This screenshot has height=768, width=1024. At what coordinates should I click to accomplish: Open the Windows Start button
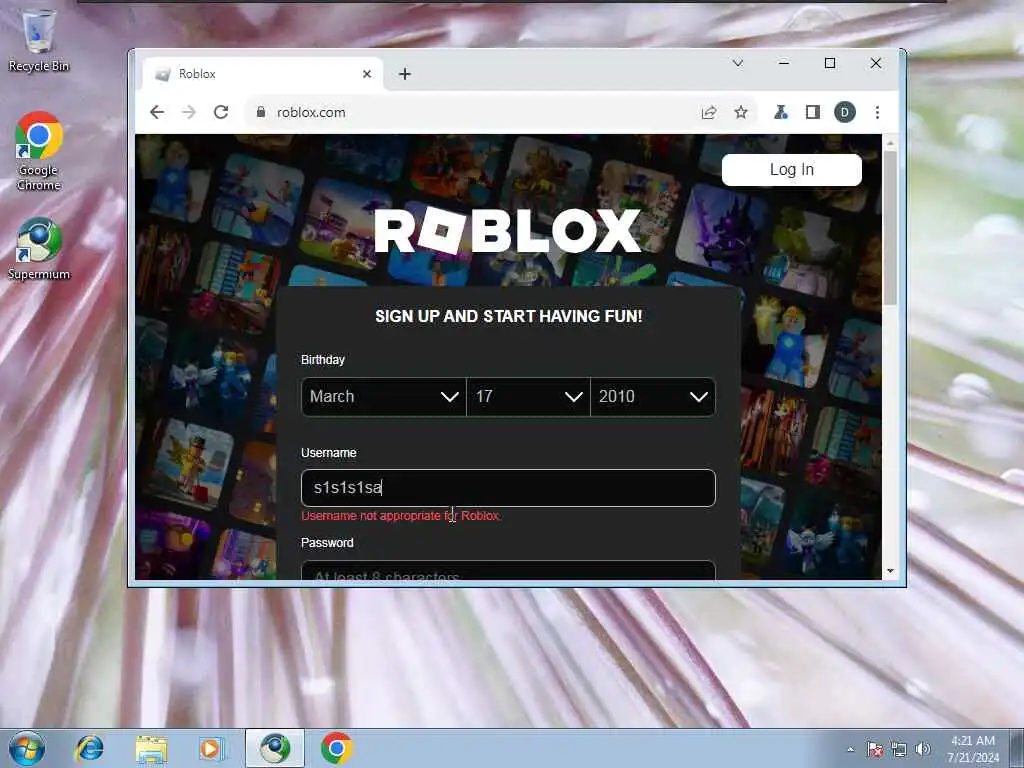[x=27, y=748]
